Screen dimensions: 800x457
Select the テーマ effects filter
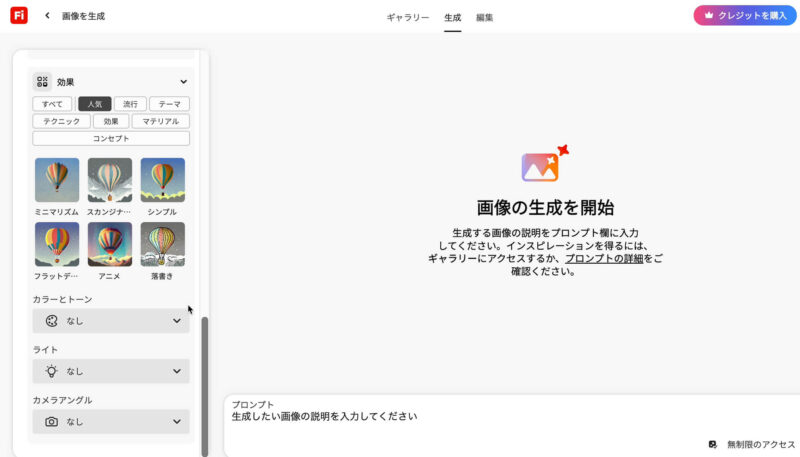click(169, 104)
